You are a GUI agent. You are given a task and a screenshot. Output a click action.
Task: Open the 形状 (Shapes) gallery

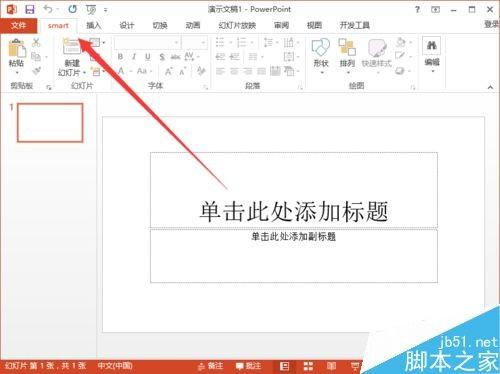coord(321,55)
